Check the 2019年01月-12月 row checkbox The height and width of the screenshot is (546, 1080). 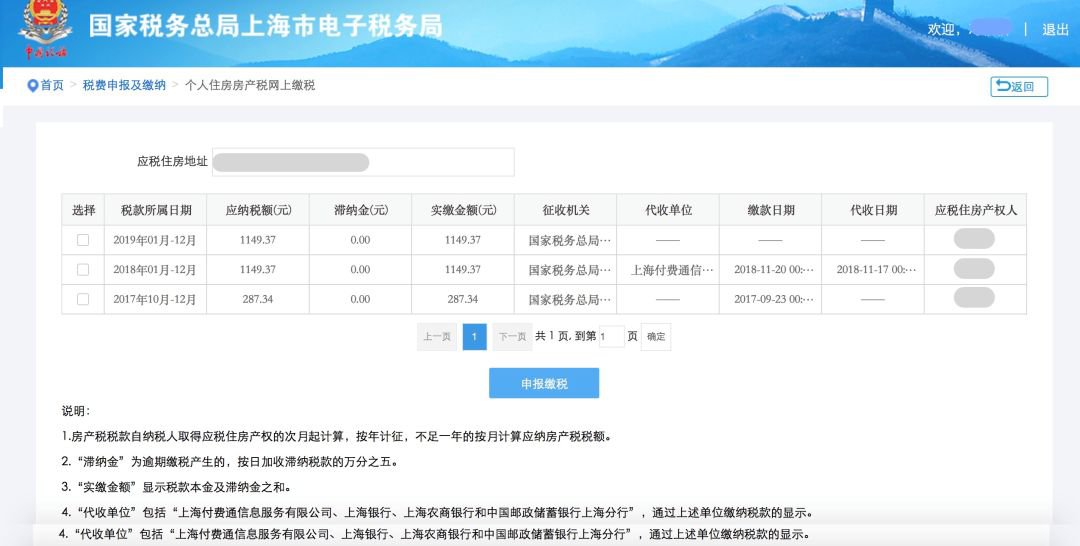(83, 240)
